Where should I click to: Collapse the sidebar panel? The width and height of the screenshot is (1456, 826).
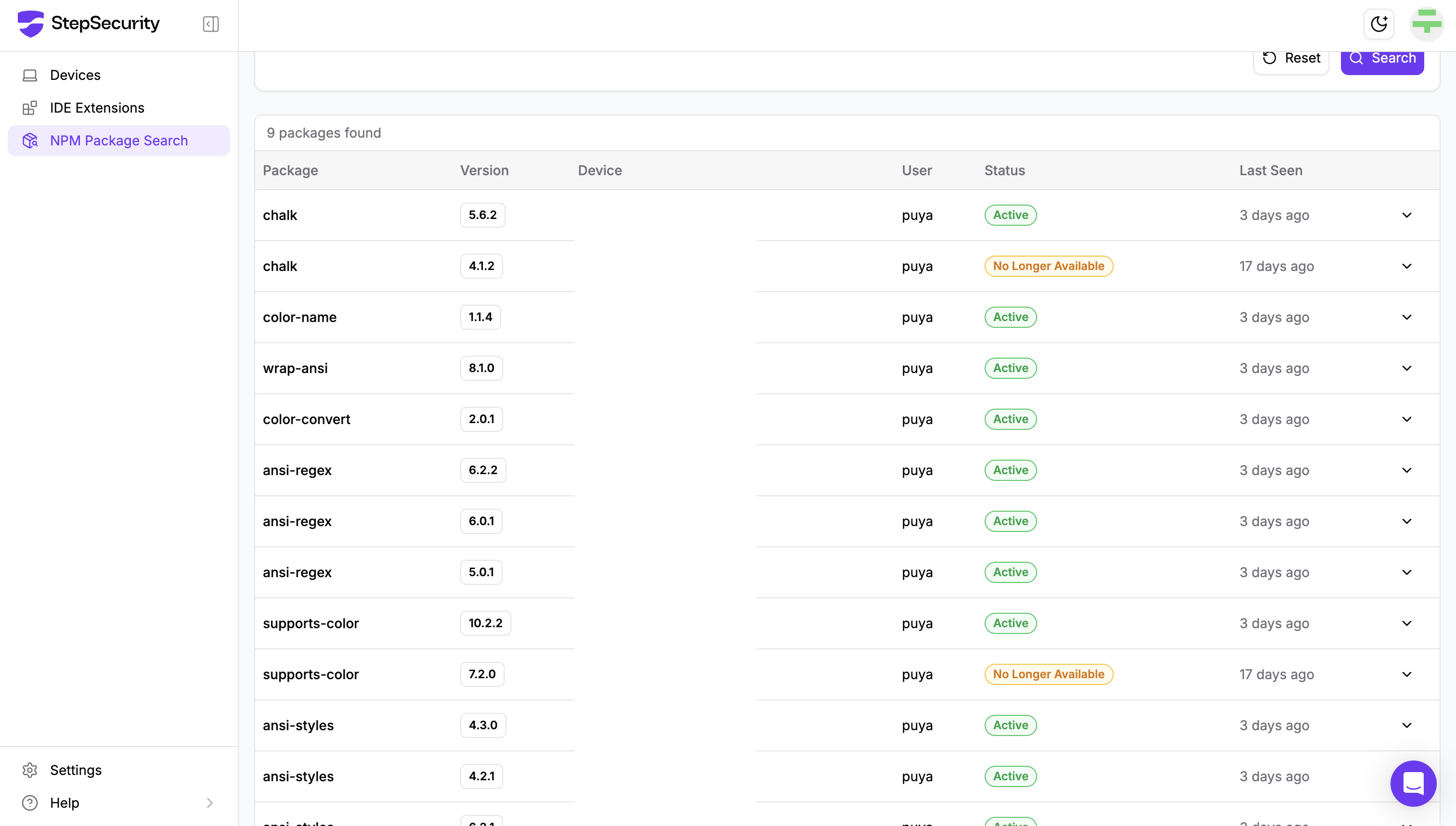pyautogui.click(x=210, y=24)
